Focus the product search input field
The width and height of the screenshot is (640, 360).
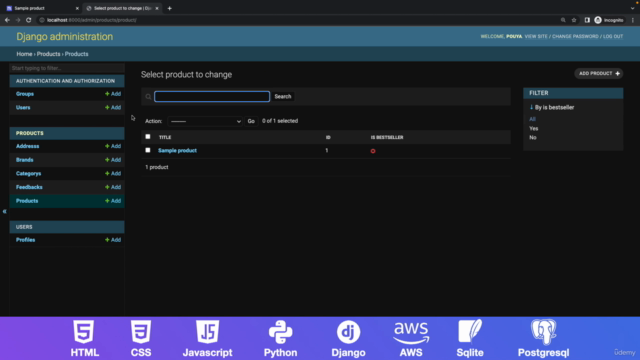click(212, 97)
